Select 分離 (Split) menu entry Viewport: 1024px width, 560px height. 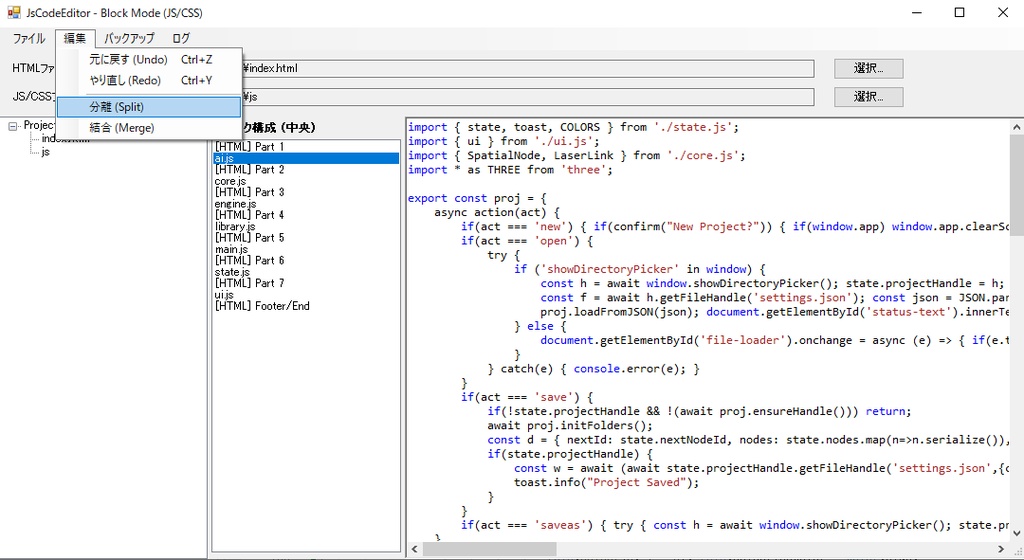coord(150,107)
